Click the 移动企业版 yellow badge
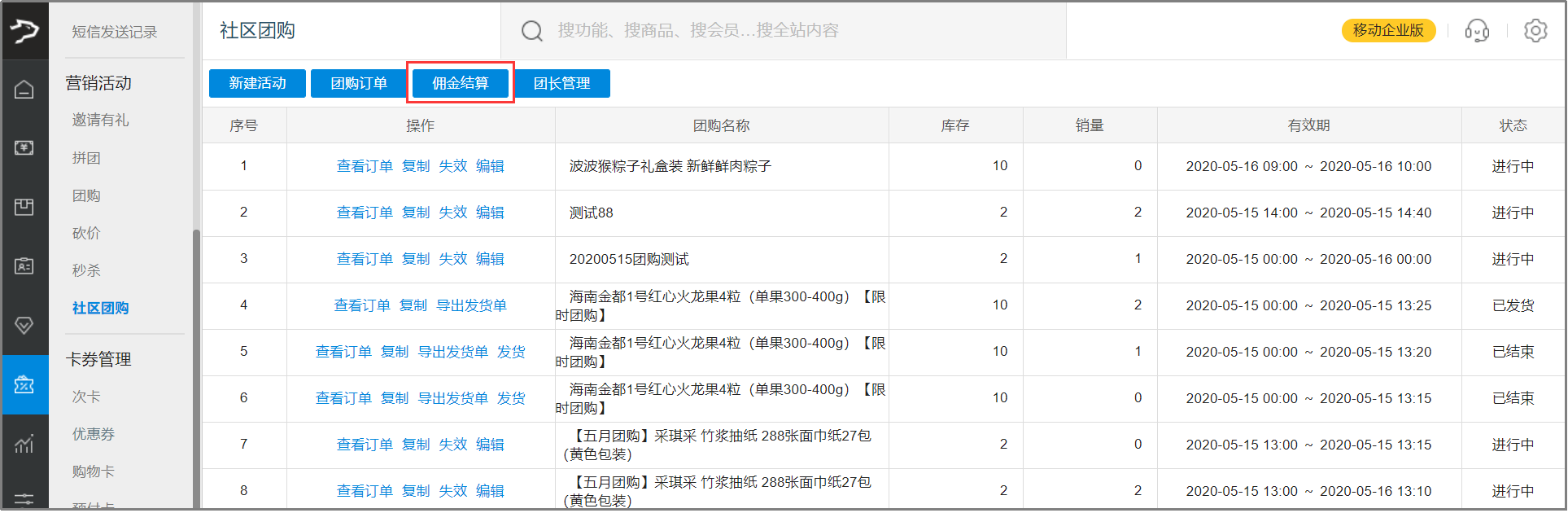This screenshot has height=513, width=1568. pos(1388,30)
